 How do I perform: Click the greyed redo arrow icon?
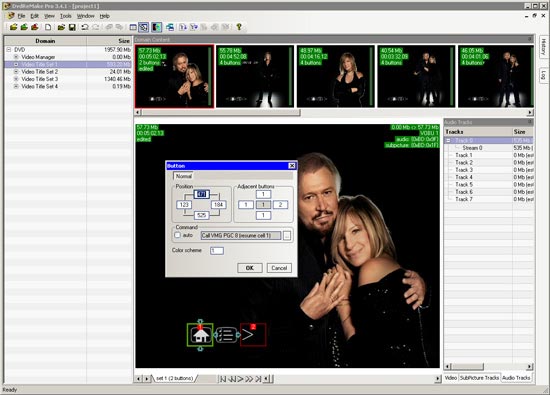(96, 27)
